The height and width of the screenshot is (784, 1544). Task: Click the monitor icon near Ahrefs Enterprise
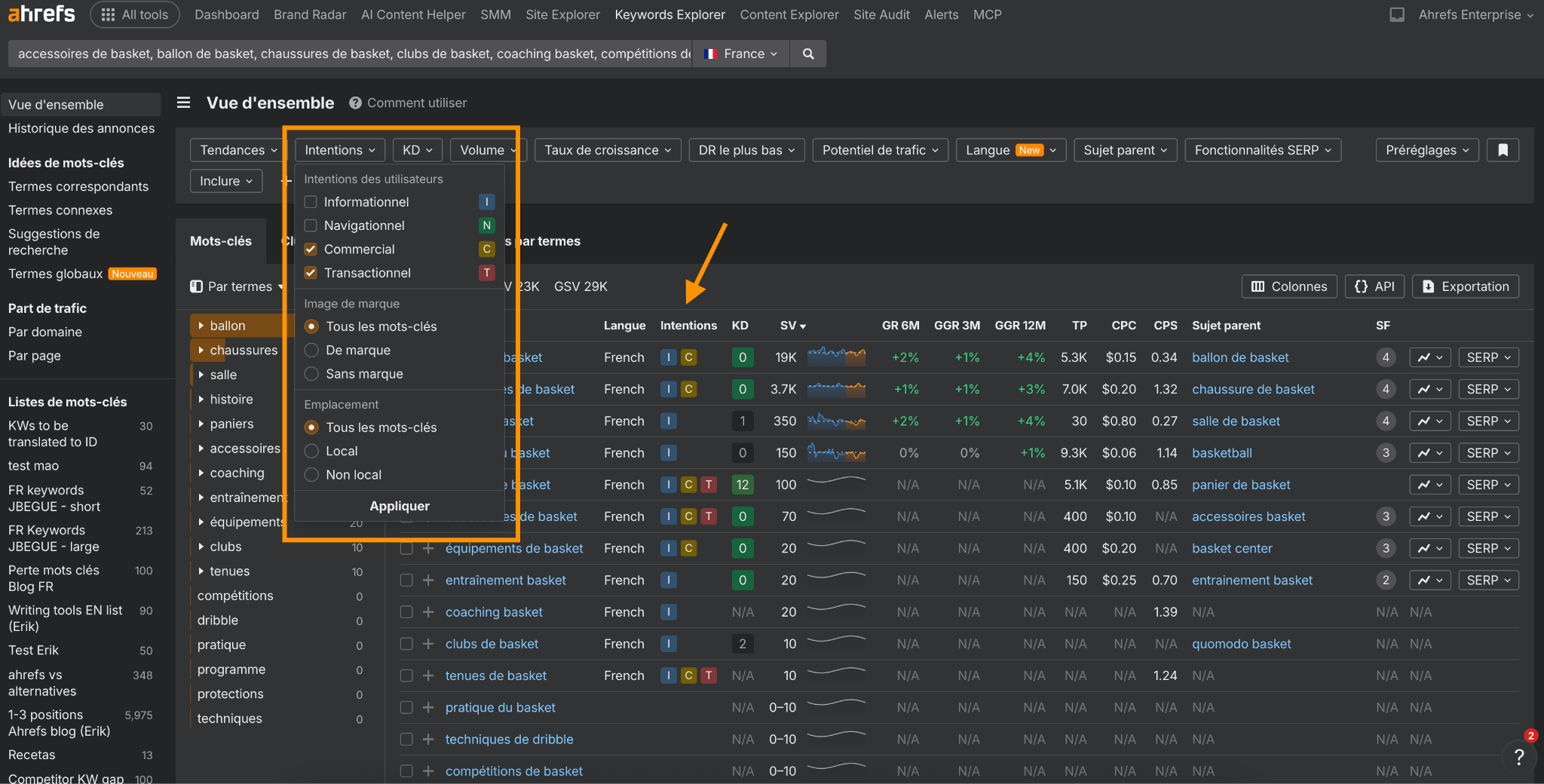click(x=1396, y=14)
